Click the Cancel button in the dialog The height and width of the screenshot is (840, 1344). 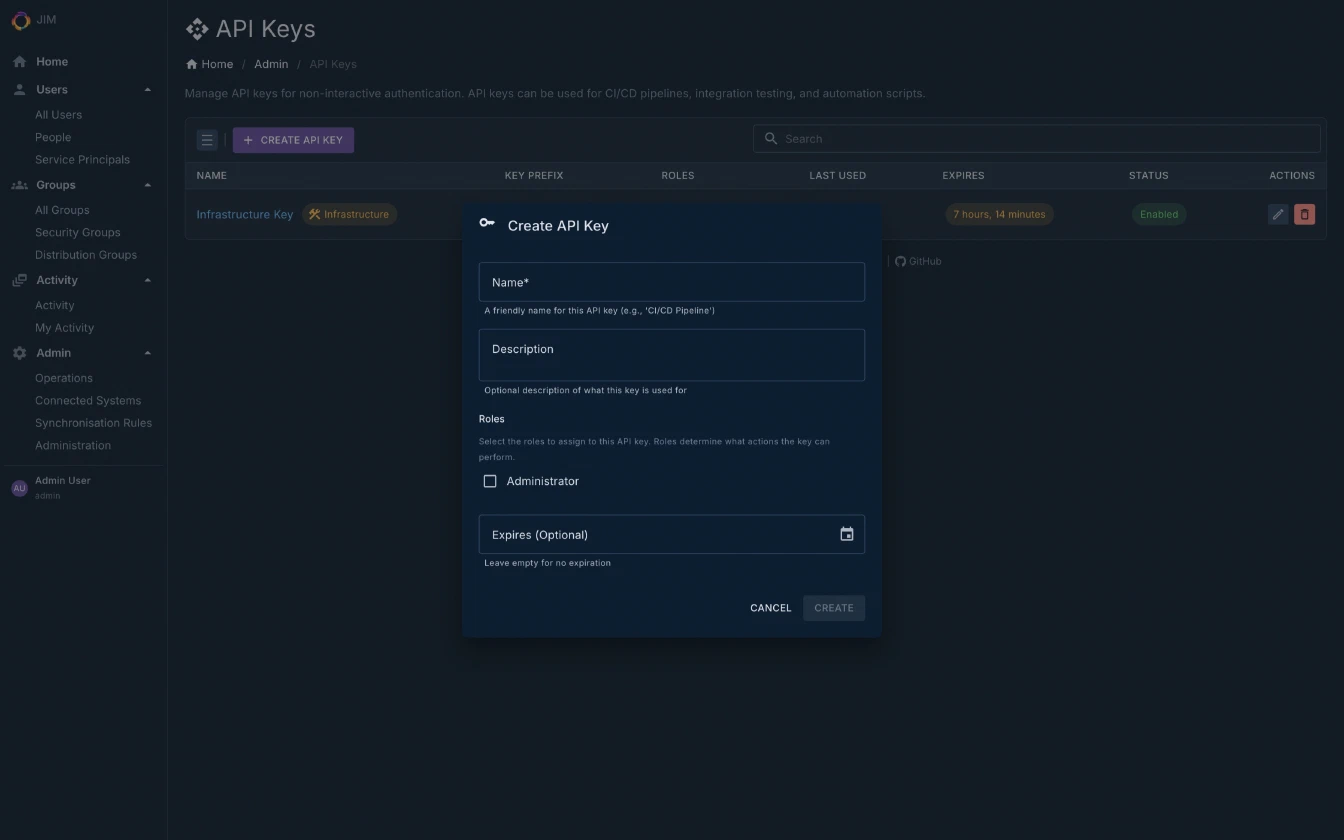coord(770,608)
